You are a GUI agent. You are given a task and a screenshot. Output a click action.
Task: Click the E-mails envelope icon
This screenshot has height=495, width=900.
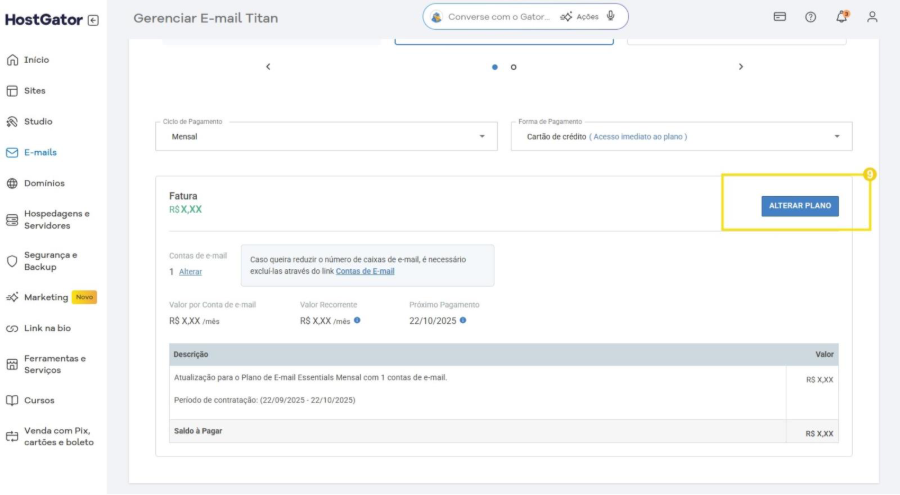12,153
